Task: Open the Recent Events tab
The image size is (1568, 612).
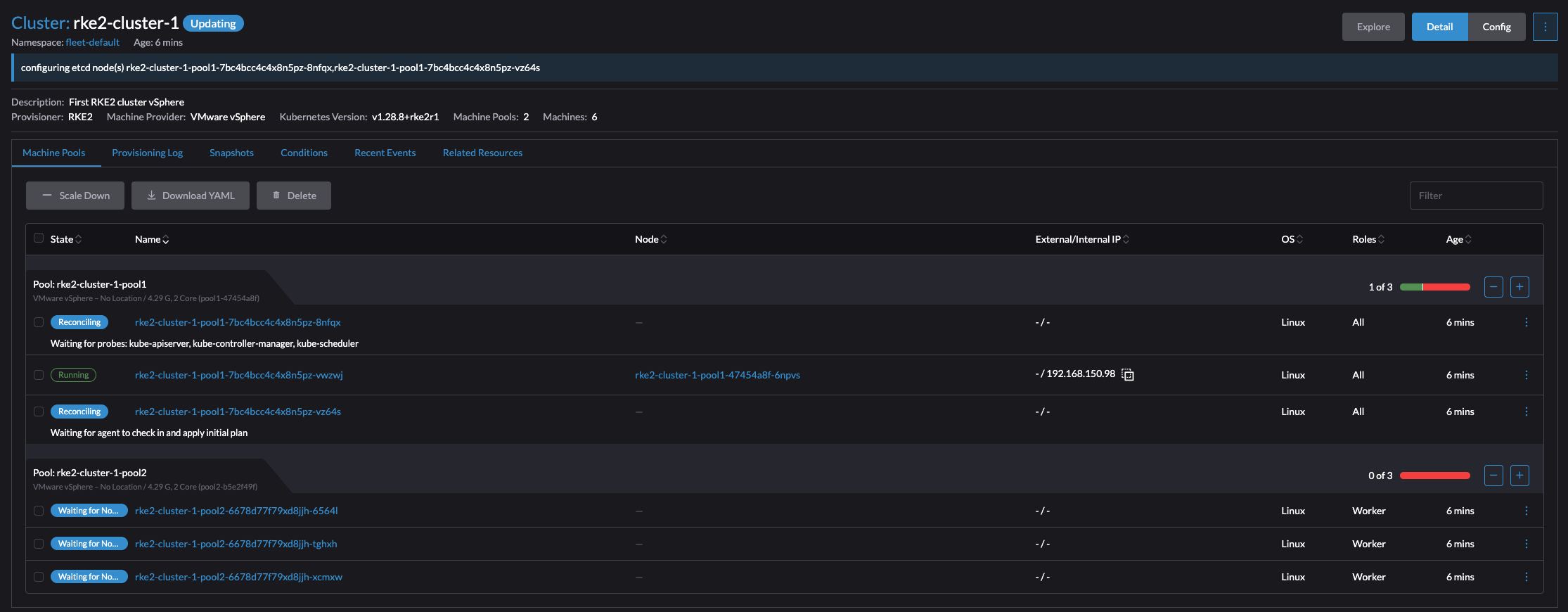Action: [385, 153]
